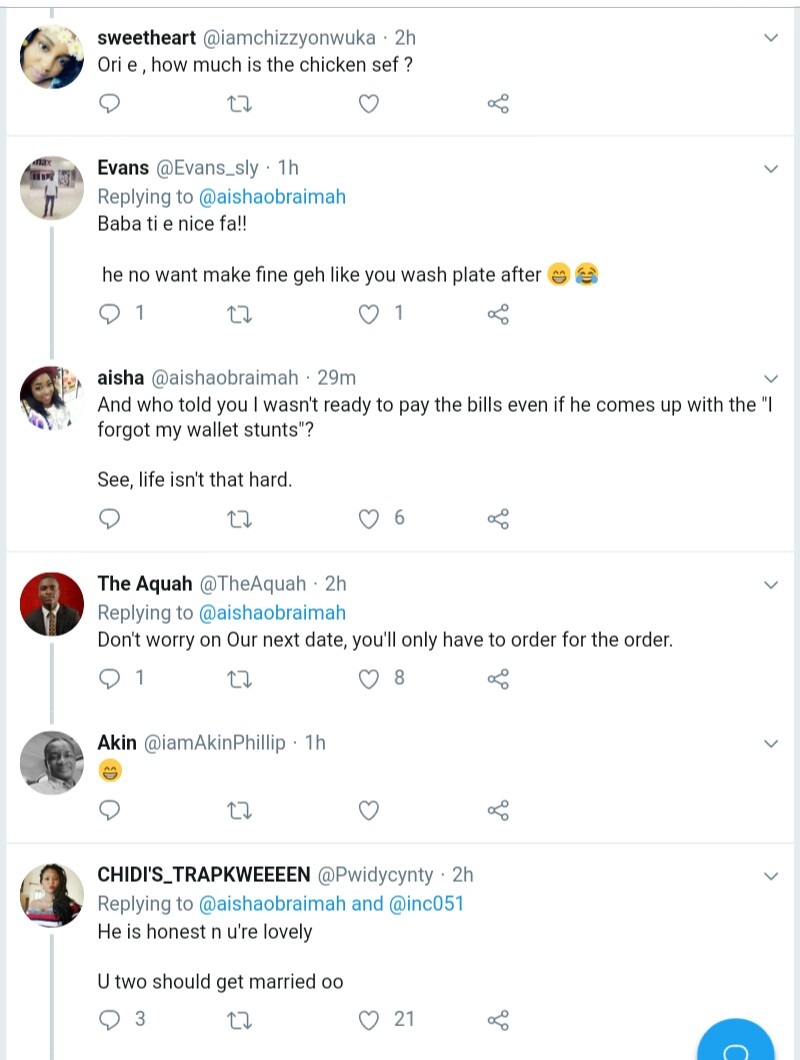Like Evans' 'wash plate' tweet
Viewport: 800px width, 1060px height.
pos(370,314)
